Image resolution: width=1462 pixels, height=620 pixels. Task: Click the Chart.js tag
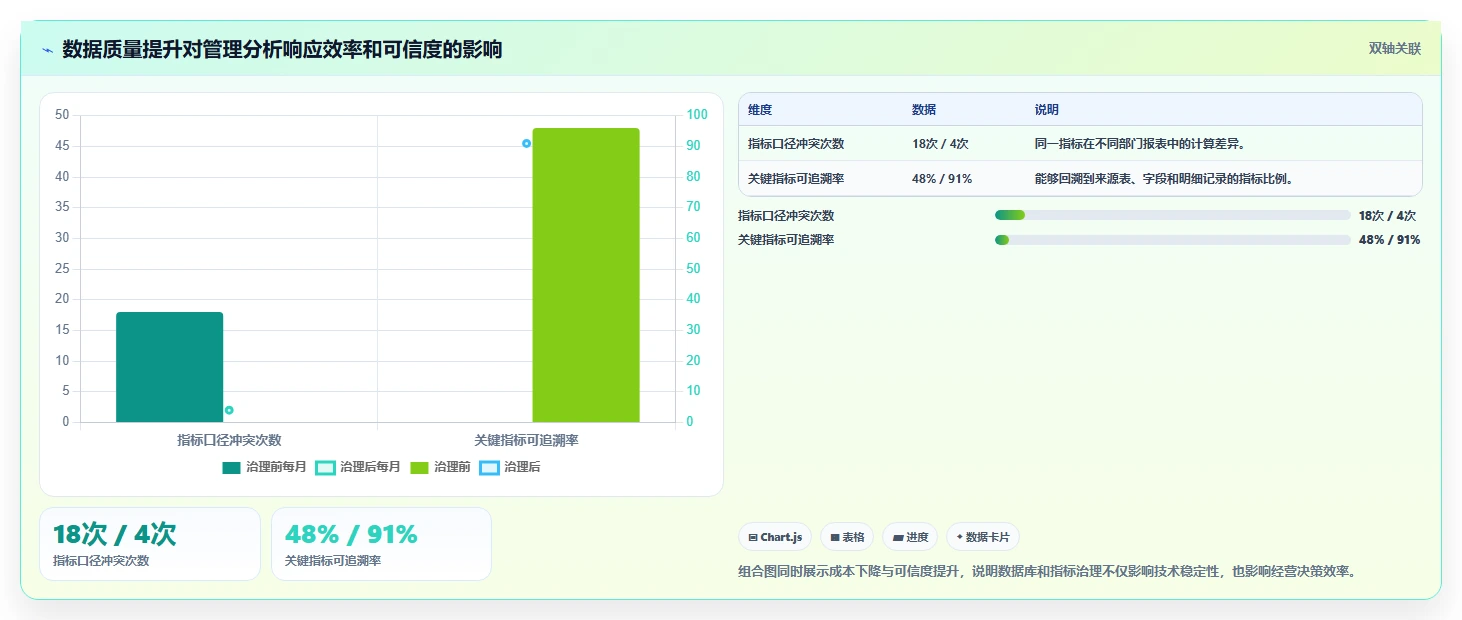click(x=775, y=537)
